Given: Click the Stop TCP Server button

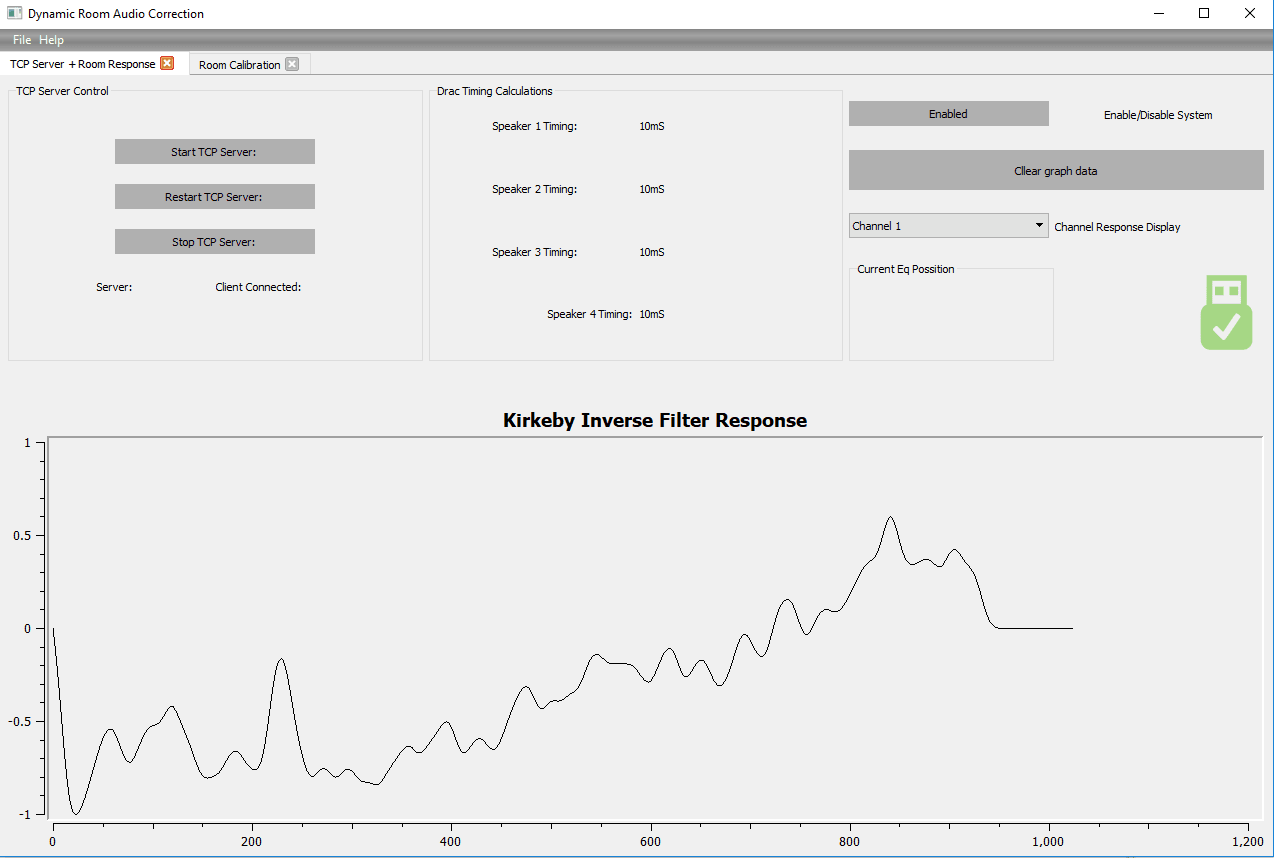Looking at the screenshot, I should [x=214, y=242].
